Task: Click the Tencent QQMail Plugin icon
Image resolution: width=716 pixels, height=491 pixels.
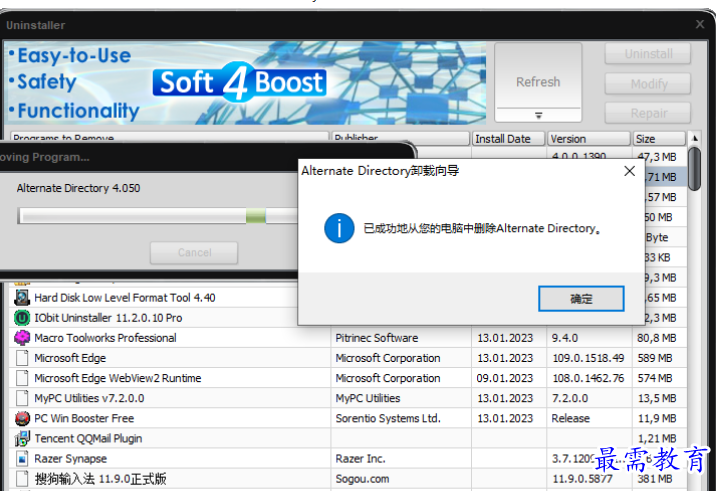Action: (22, 438)
